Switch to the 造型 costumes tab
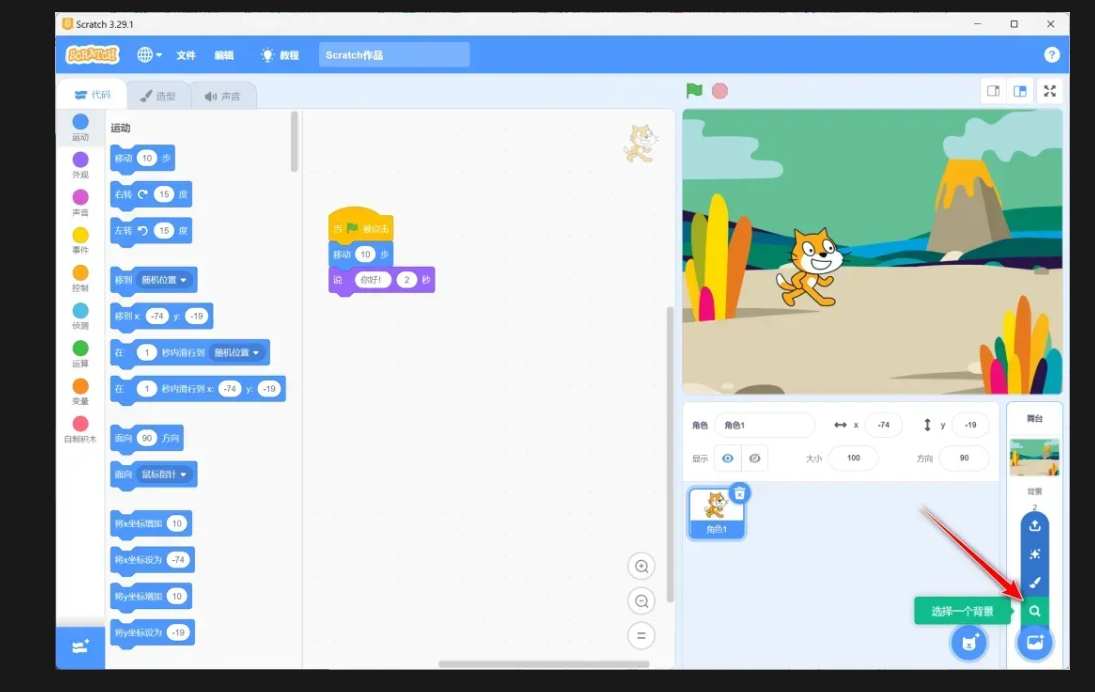Viewport: 1095px width, 692px height. [158, 96]
